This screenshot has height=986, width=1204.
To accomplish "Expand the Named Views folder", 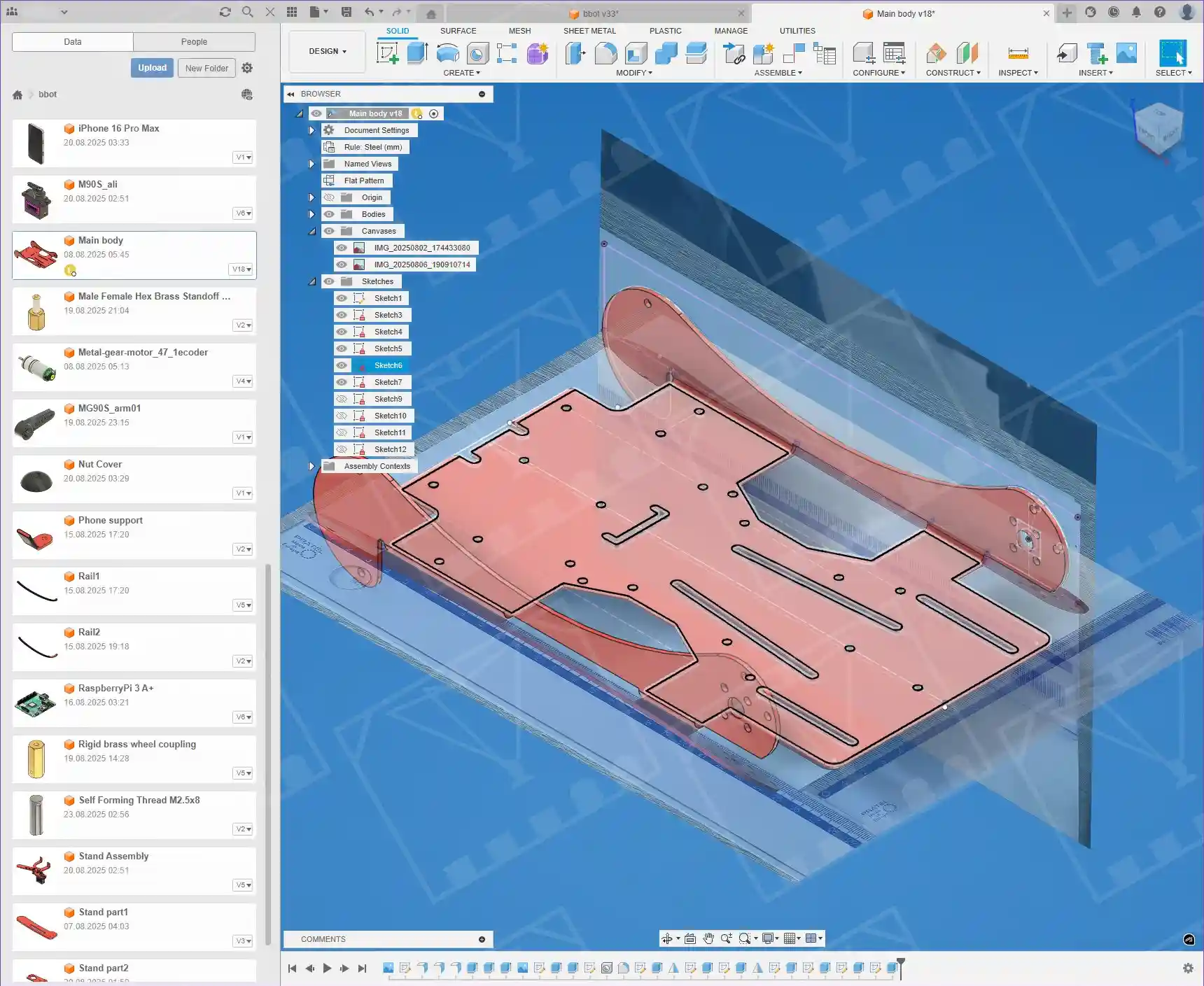I will point(311,164).
